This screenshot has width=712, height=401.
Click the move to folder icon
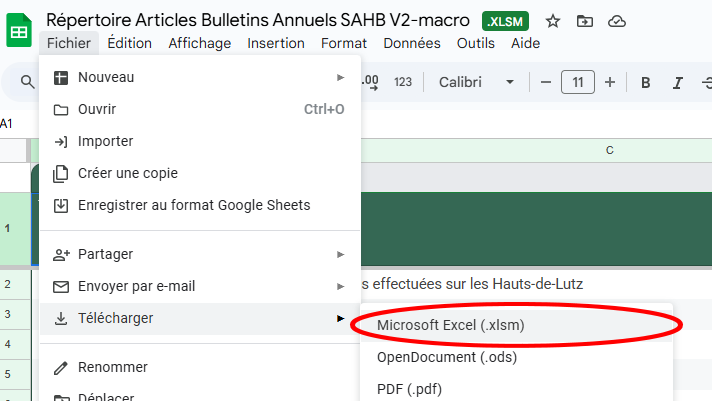point(585,21)
